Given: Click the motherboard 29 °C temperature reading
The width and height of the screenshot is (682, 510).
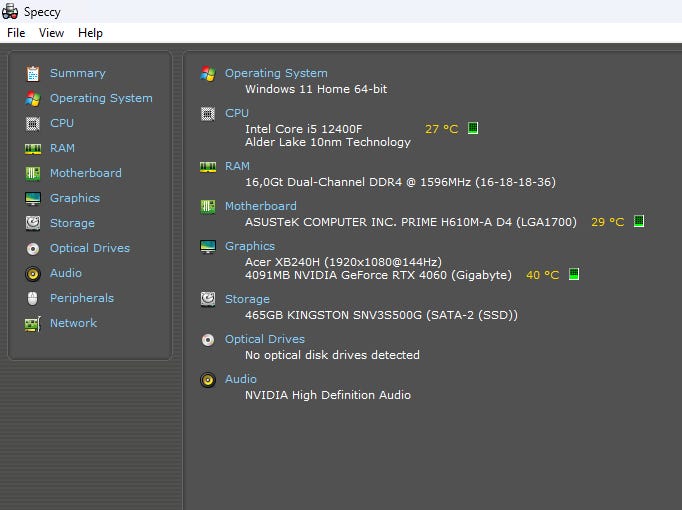Looking at the screenshot, I should [607, 222].
